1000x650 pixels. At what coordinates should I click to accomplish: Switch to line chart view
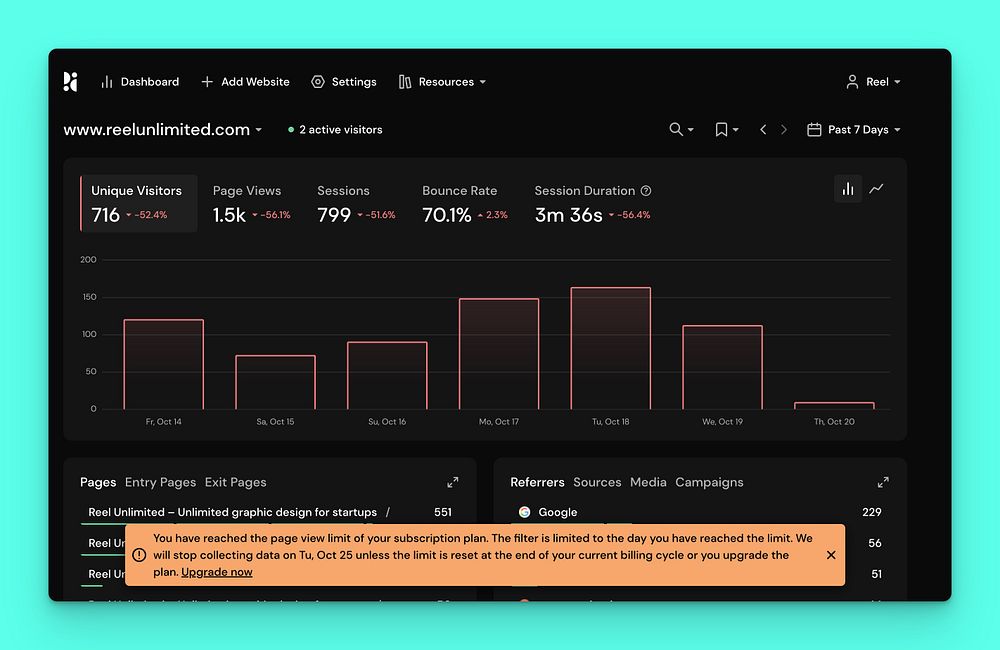coord(877,189)
